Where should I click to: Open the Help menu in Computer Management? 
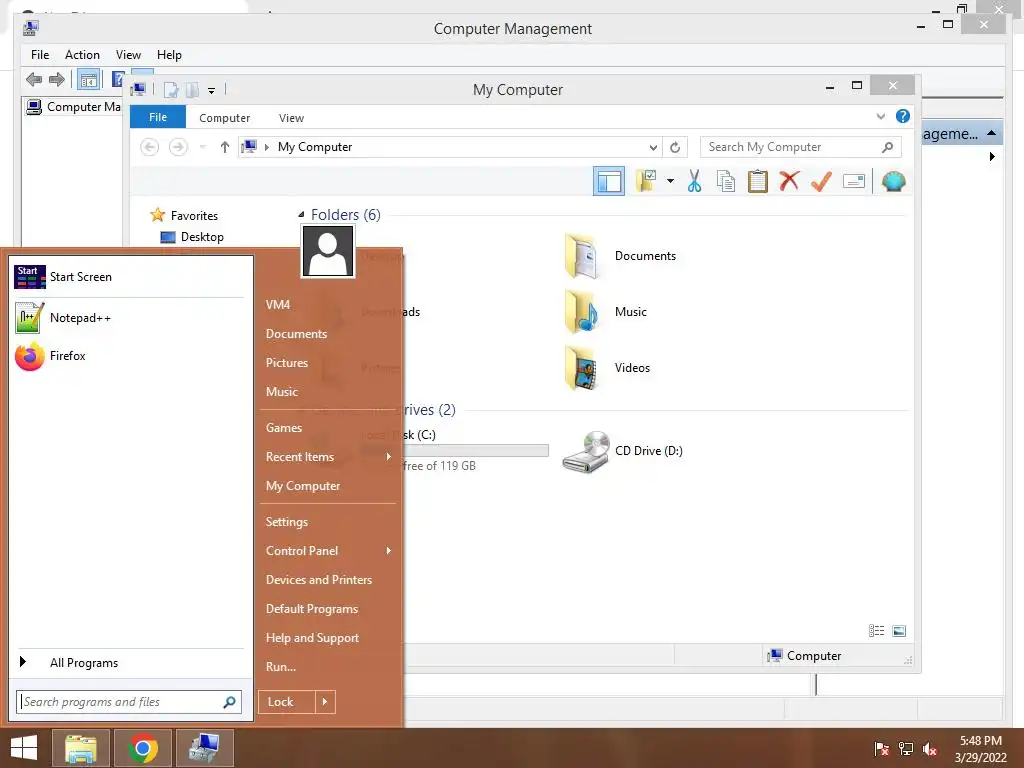[x=169, y=55]
